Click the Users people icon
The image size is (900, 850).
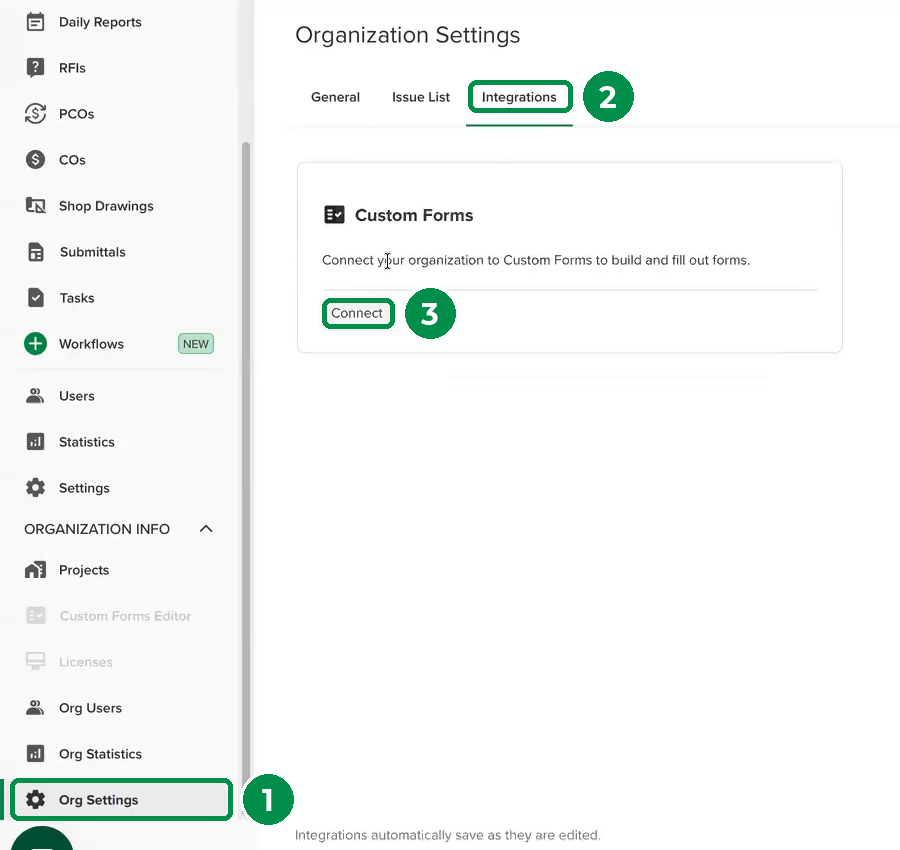(x=35, y=396)
